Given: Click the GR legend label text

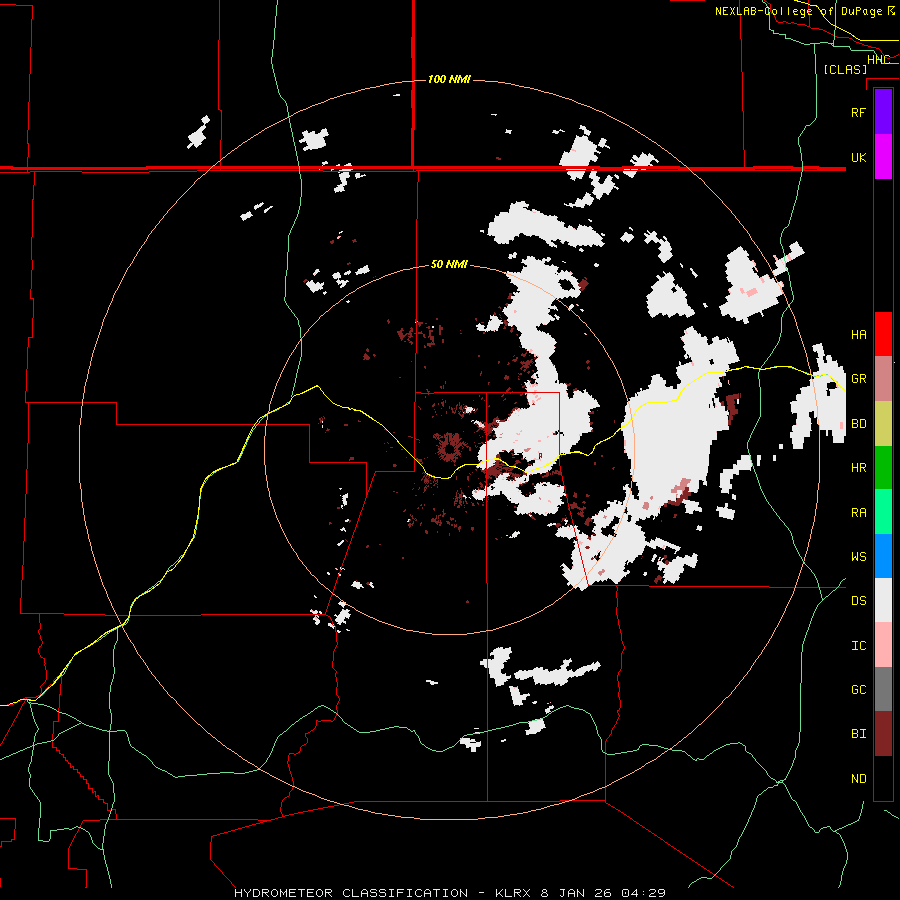Looking at the screenshot, I should [x=858, y=379].
